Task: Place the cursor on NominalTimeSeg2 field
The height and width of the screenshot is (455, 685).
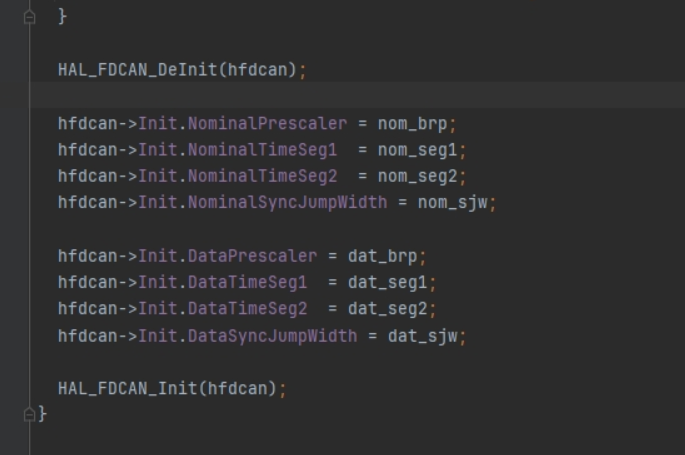Action: click(x=263, y=176)
